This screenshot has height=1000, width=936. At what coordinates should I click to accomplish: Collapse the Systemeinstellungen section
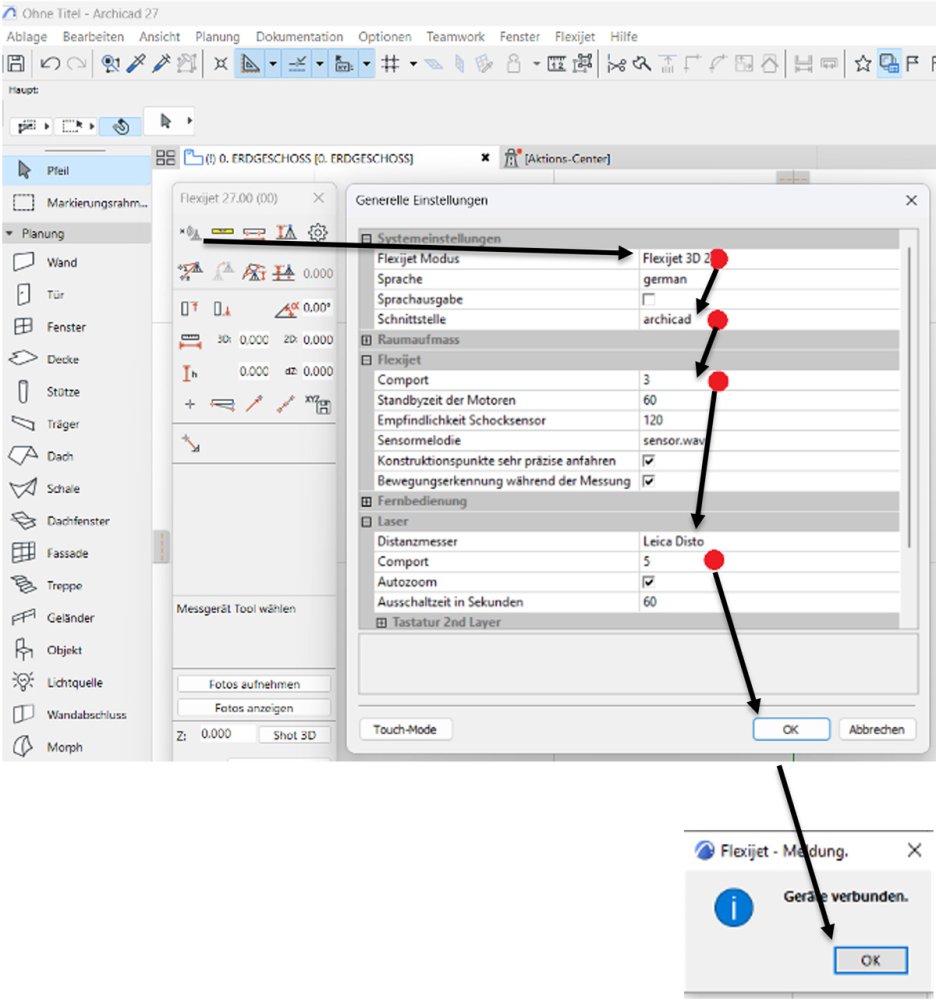tap(366, 239)
